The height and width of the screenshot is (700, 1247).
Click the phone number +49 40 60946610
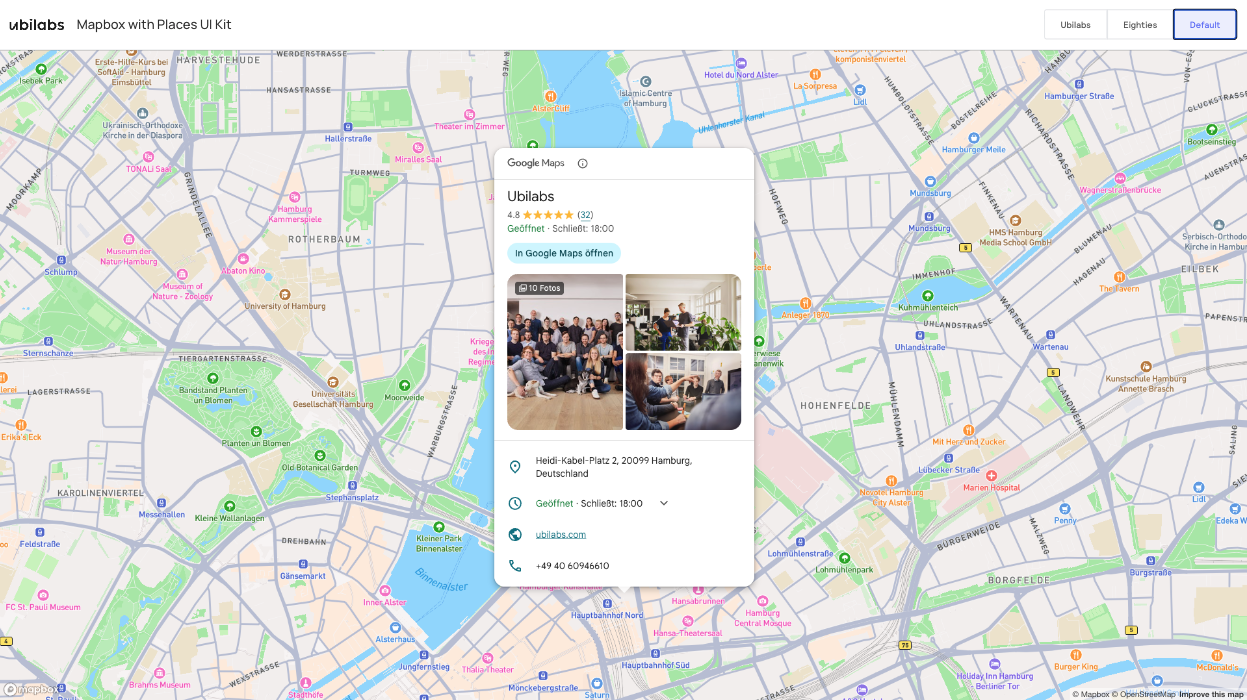pos(572,566)
